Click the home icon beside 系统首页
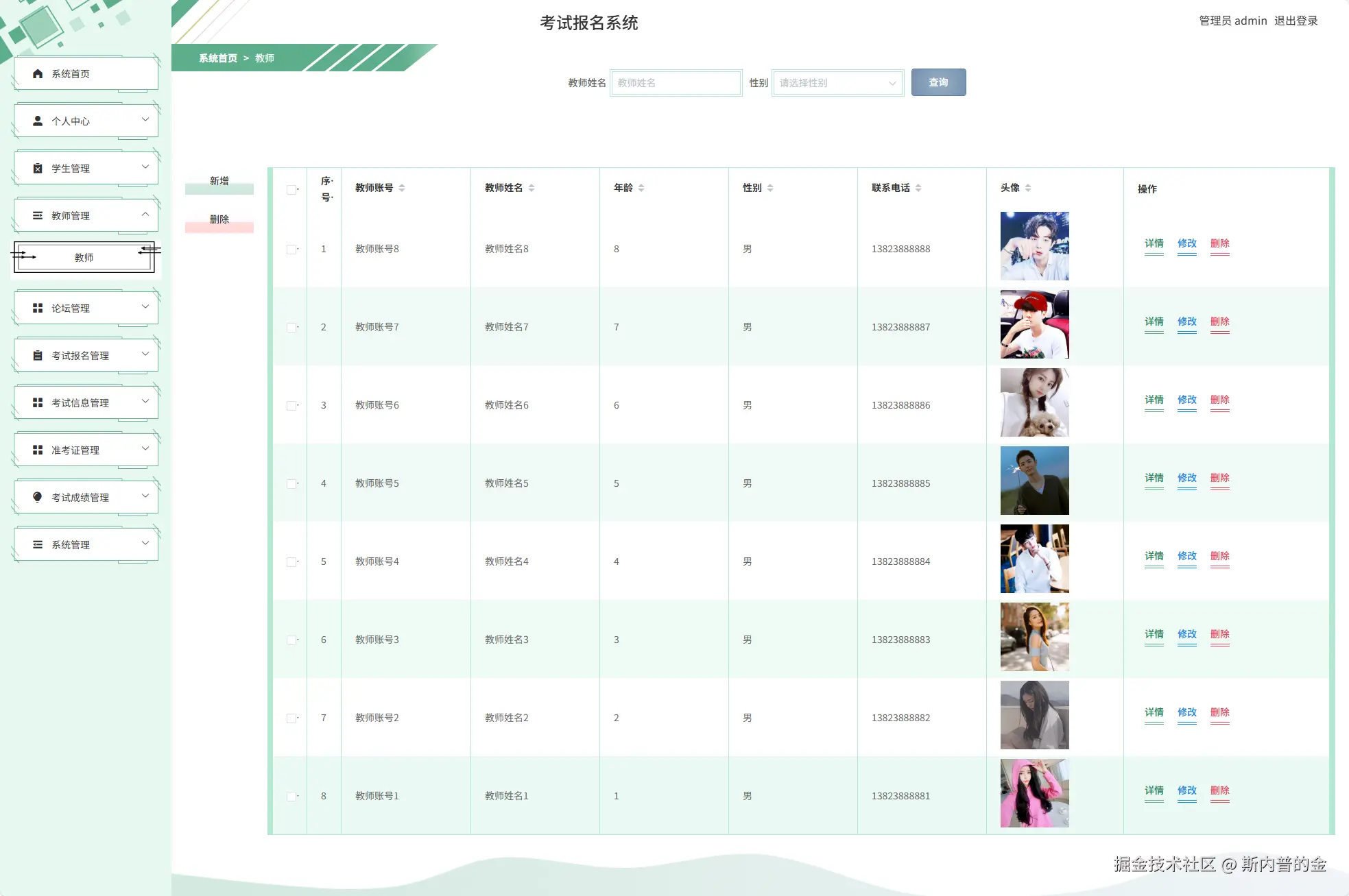 tap(38, 73)
